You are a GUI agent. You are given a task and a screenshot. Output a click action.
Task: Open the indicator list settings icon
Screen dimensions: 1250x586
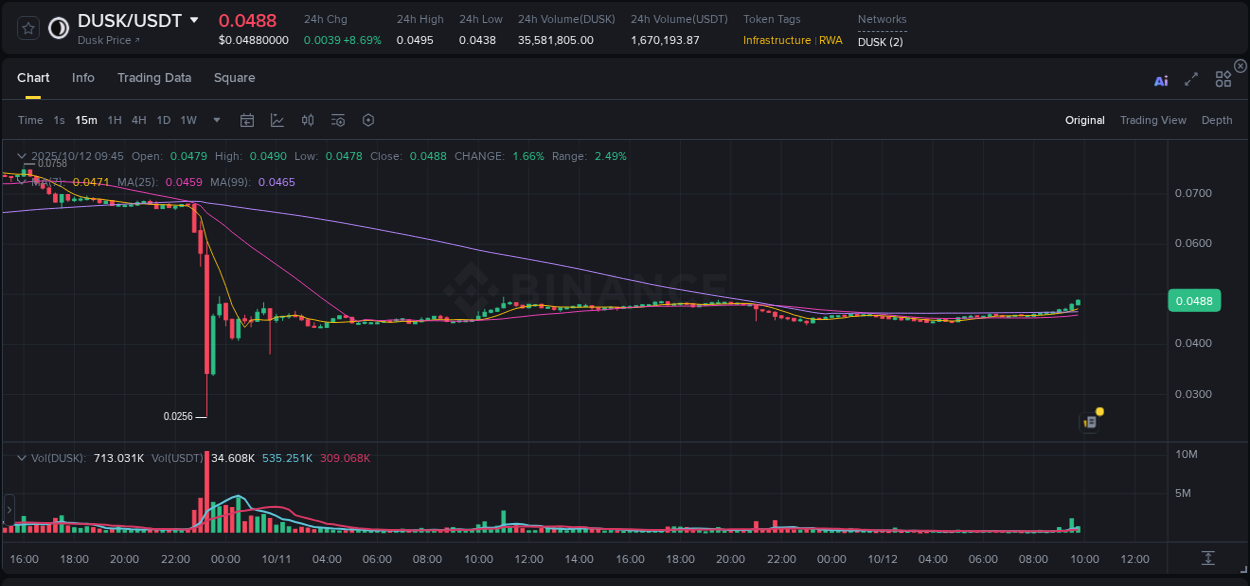pyautogui.click(x=338, y=119)
